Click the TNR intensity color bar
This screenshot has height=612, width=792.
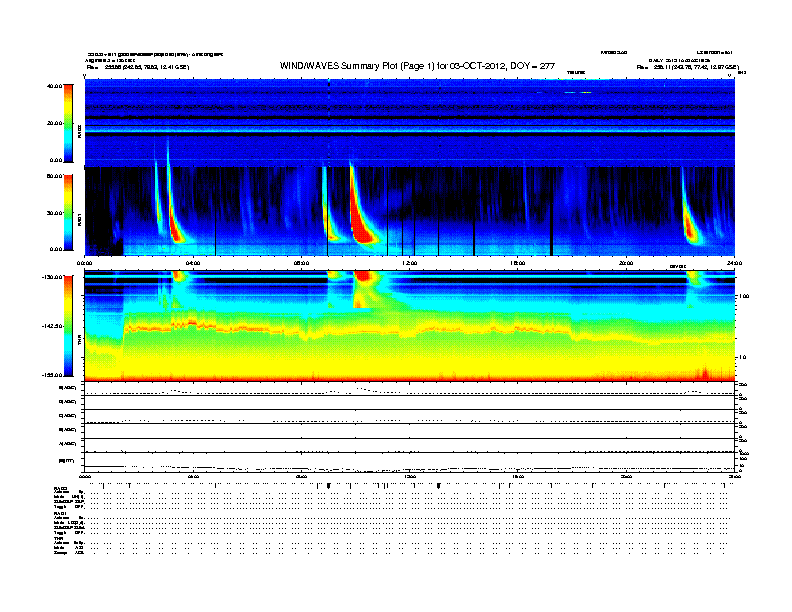[68, 326]
